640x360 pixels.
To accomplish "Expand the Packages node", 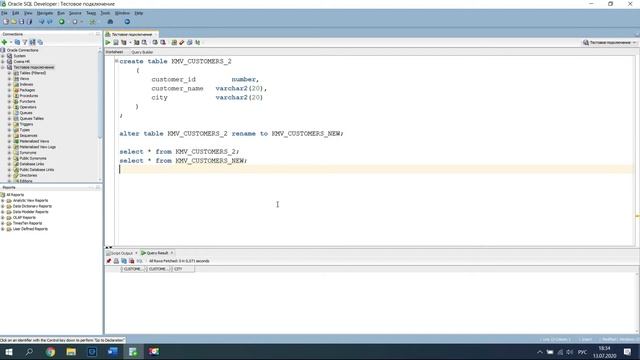I will click(9, 90).
